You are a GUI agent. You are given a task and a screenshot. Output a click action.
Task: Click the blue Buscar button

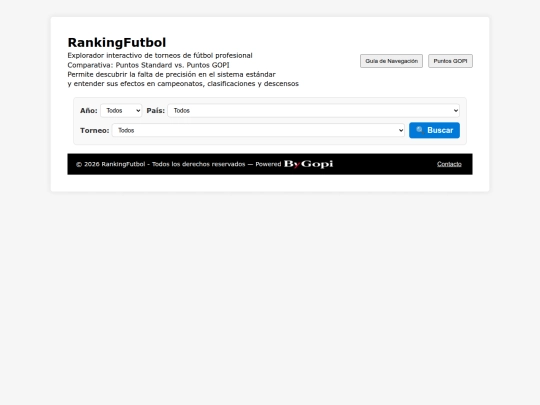[434, 130]
